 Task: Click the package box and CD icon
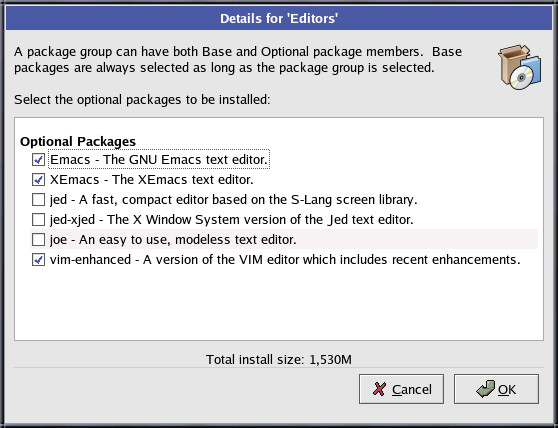click(x=520, y=67)
